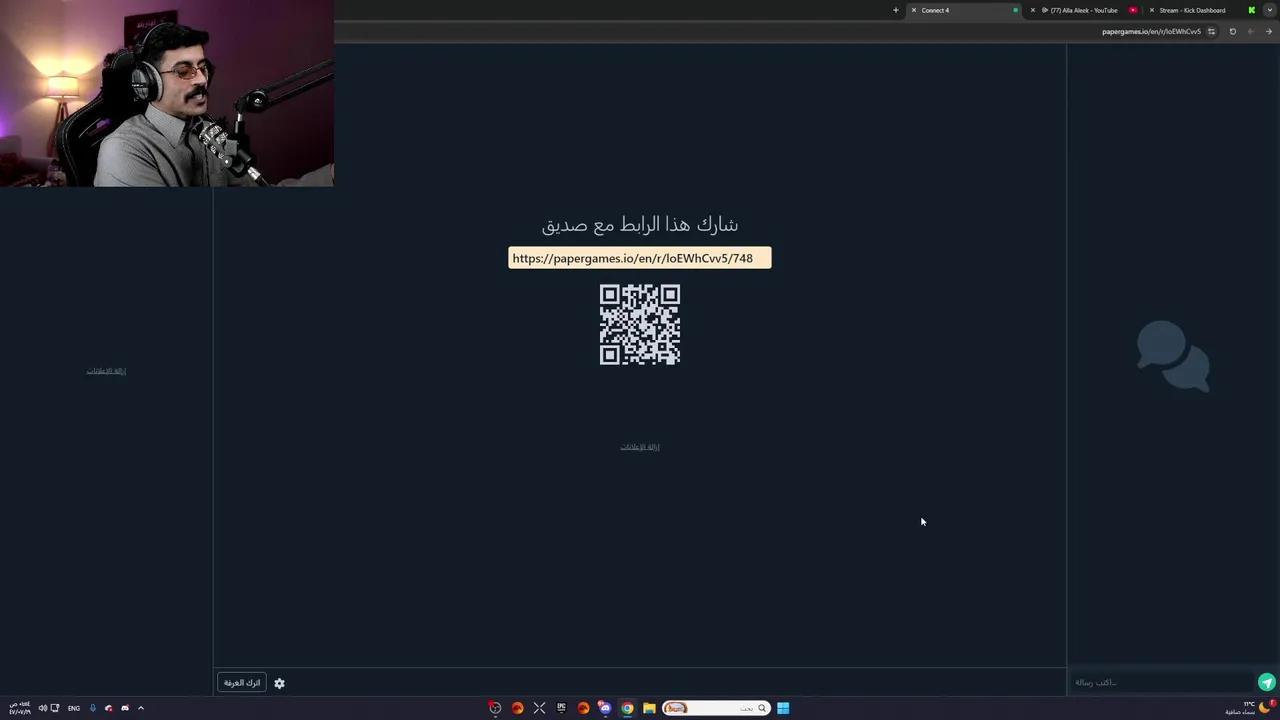Click the QR code image
The width and height of the screenshot is (1280, 720).
coord(640,325)
